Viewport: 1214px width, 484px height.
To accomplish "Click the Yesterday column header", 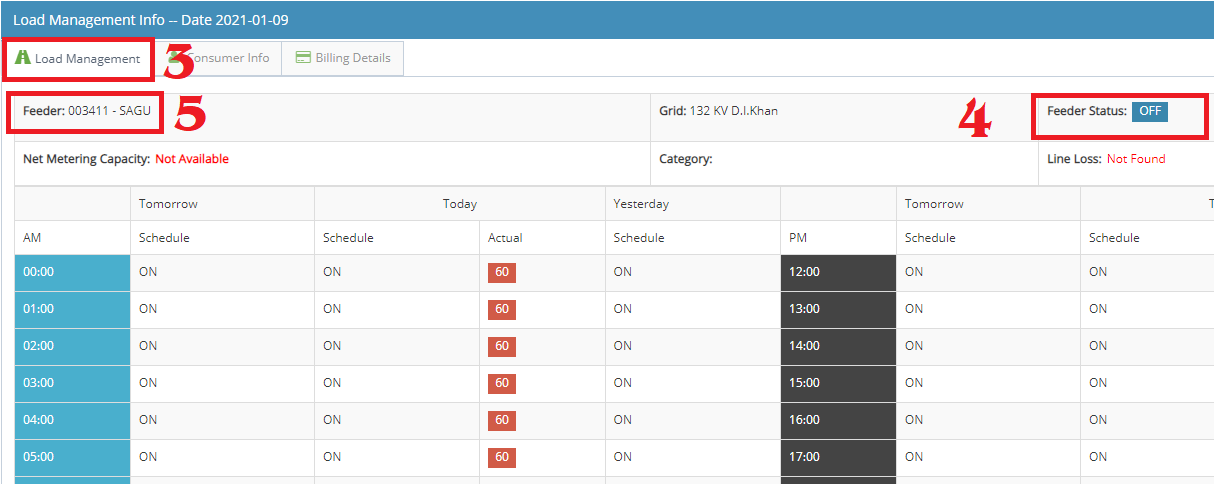I will (641, 204).
